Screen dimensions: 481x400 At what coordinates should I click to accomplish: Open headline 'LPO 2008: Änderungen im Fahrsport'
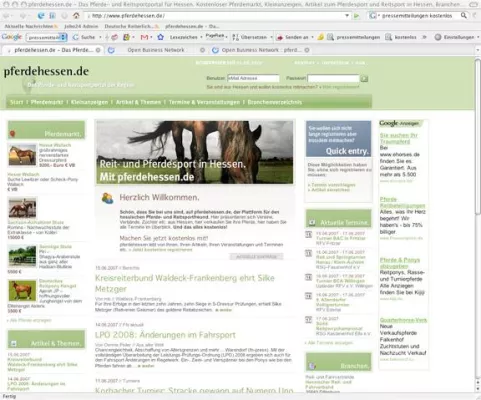[x=165, y=335]
